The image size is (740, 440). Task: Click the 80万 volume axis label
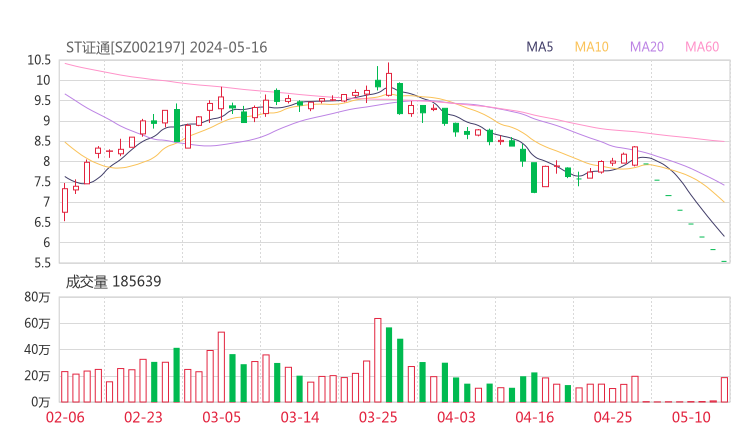38,297
